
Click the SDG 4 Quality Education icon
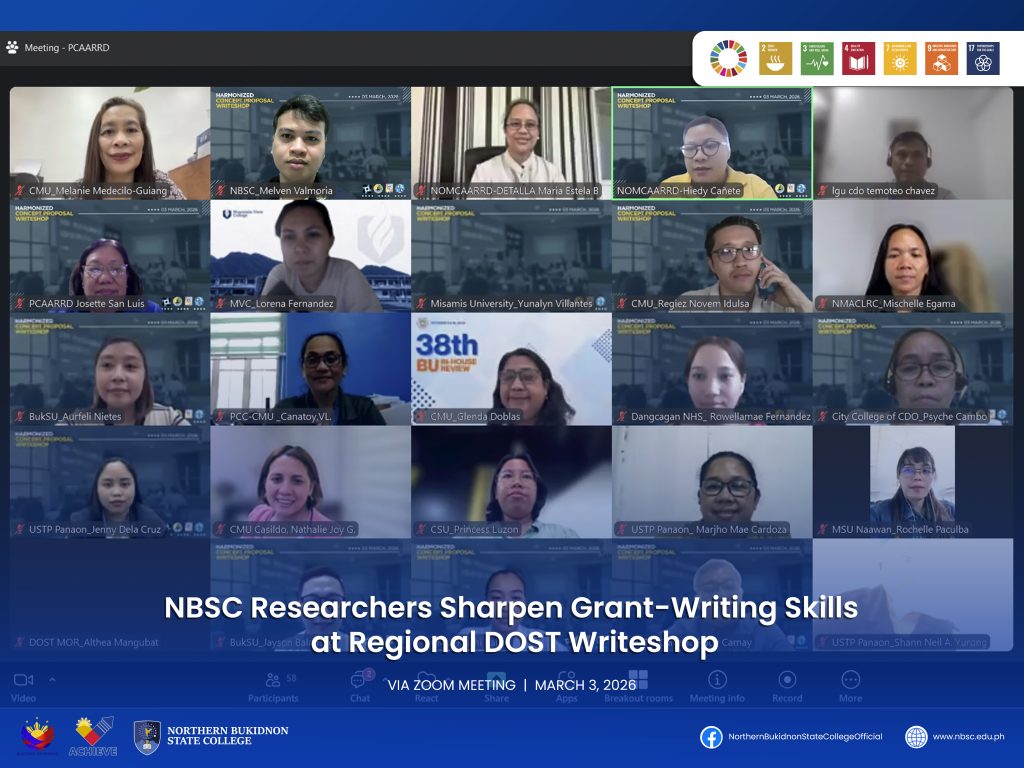(858, 58)
